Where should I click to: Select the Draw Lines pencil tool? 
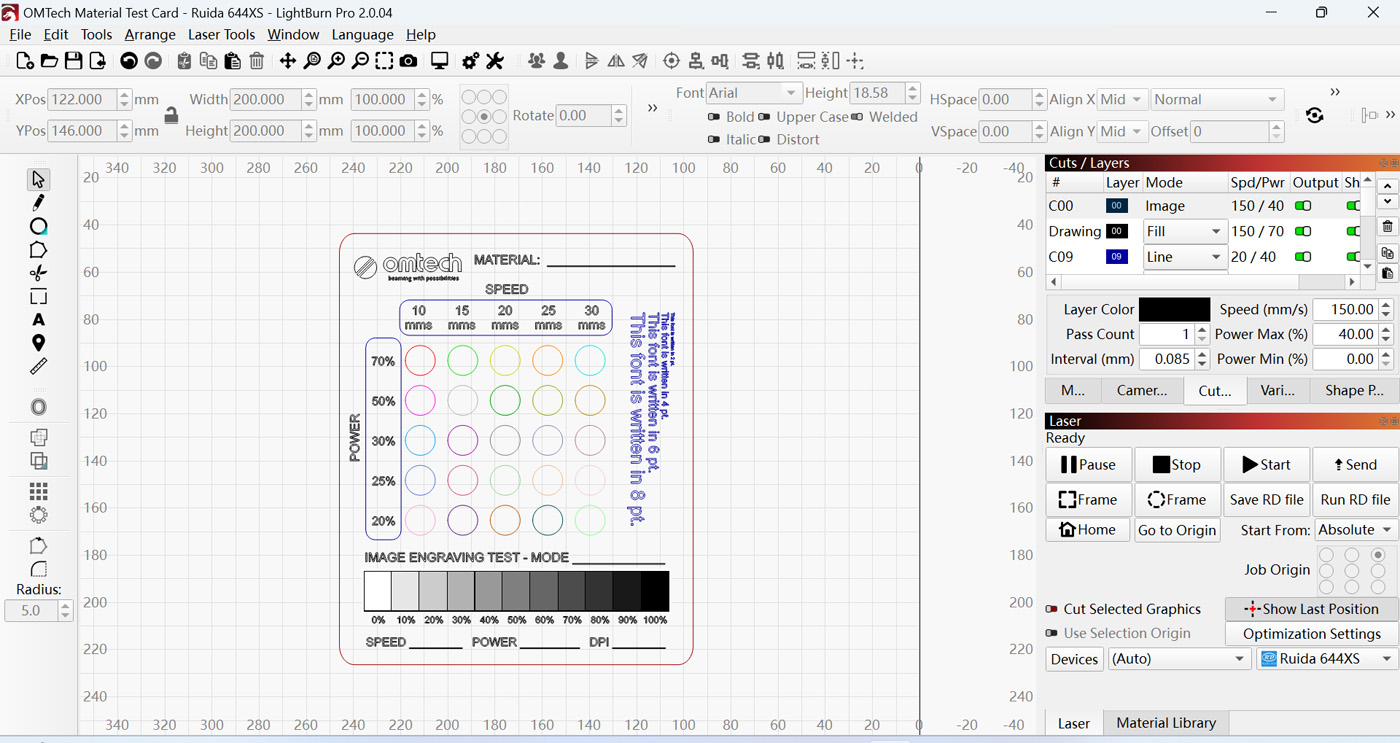38,203
